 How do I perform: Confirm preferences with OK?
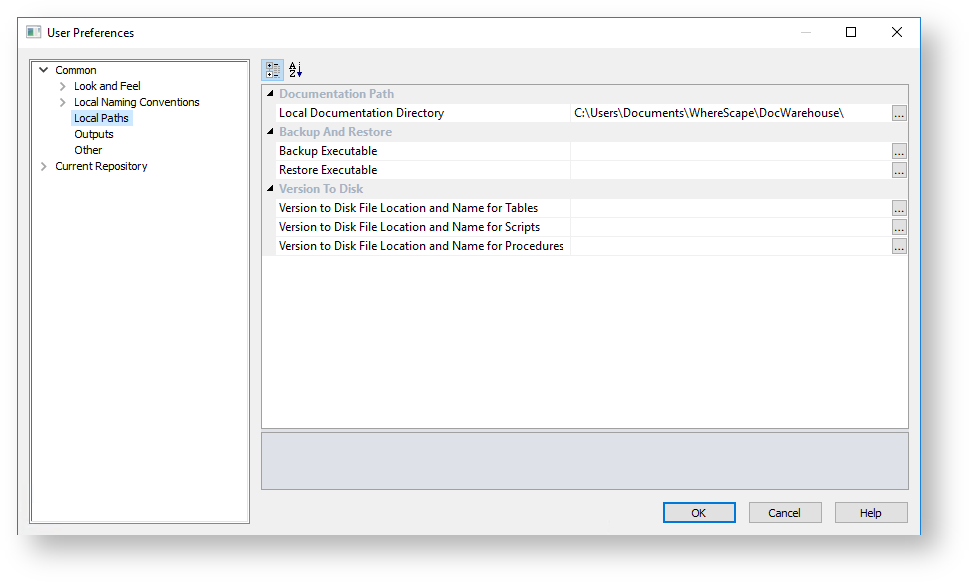pos(699,512)
